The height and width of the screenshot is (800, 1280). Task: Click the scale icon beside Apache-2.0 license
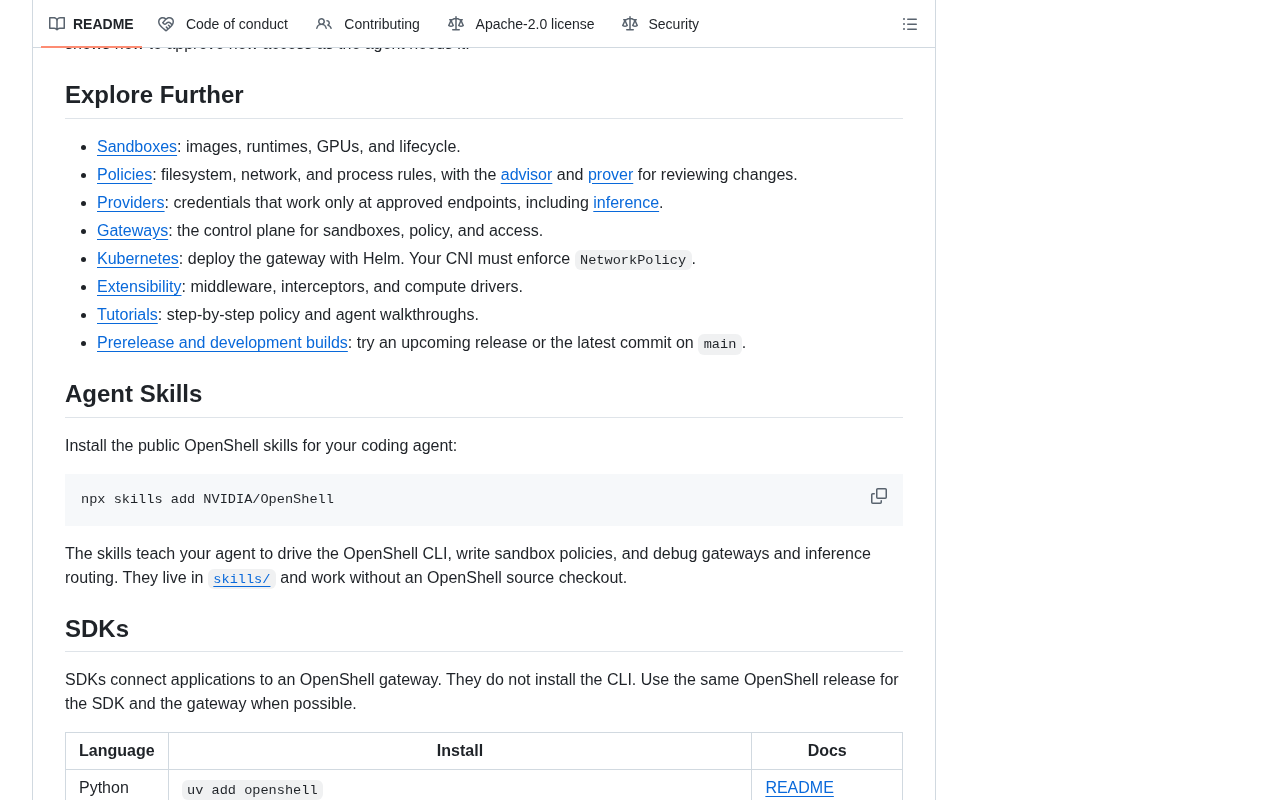[x=456, y=24]
